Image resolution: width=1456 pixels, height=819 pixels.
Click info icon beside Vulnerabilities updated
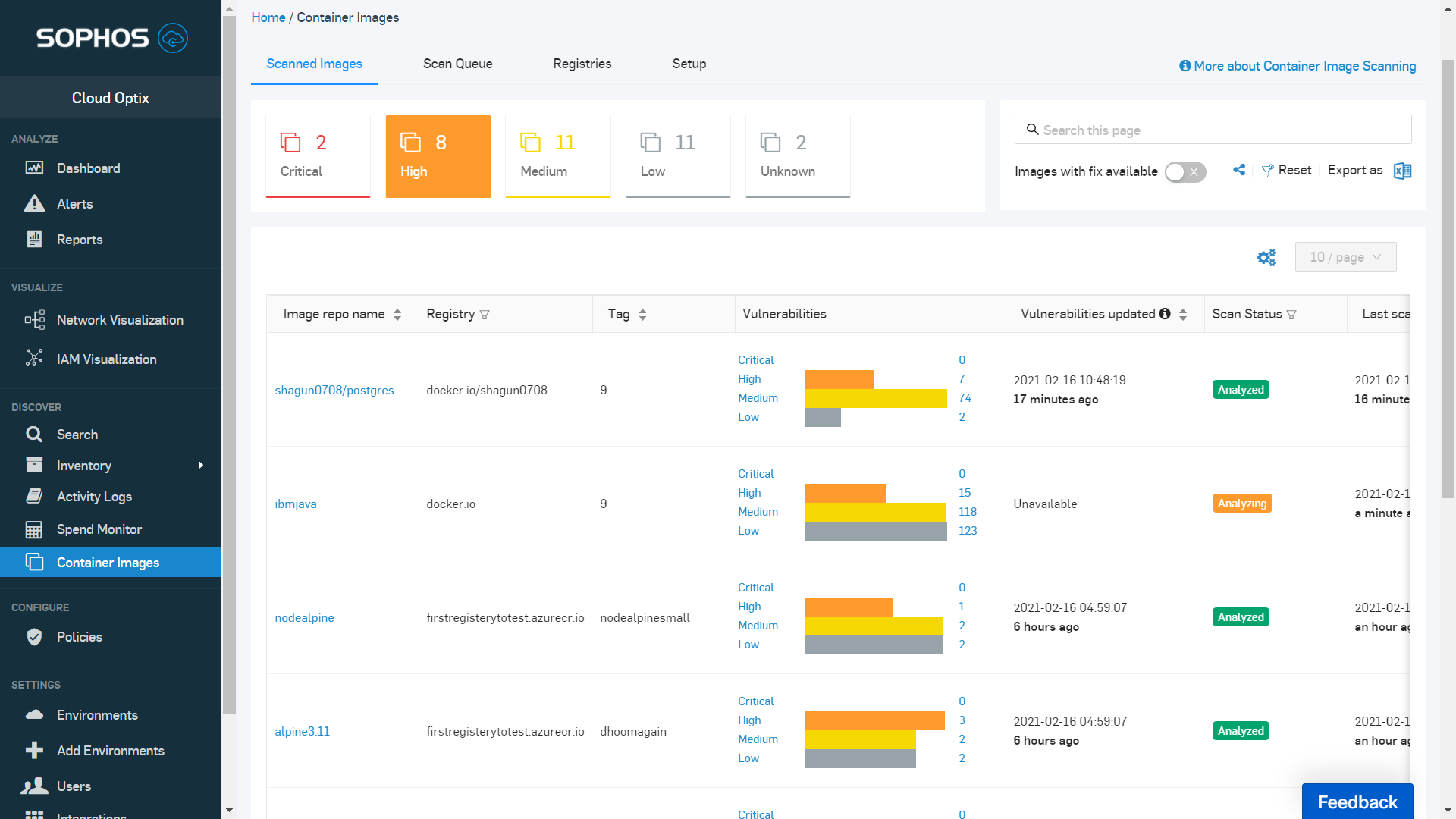pyautogui.click(x=1165, y=314)
